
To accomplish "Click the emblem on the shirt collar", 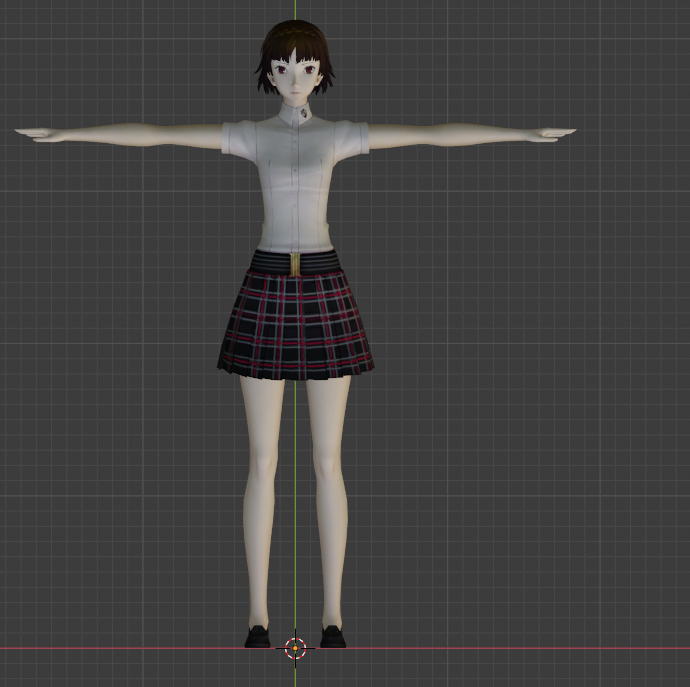I will (x=304, y=114).
